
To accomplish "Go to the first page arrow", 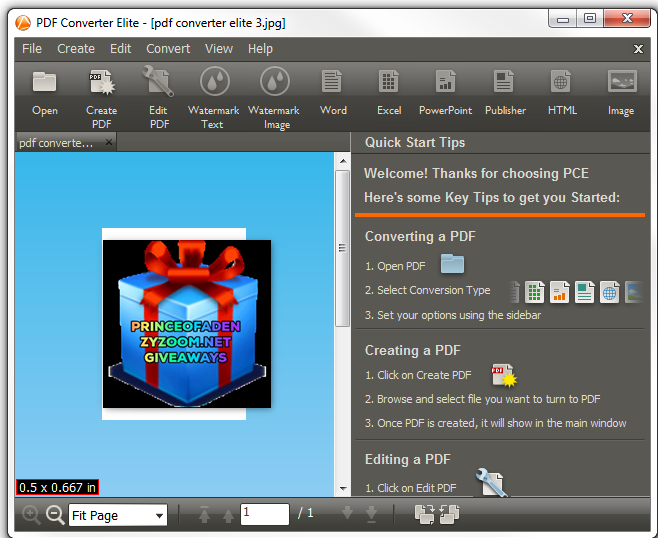I will point(204,514).
